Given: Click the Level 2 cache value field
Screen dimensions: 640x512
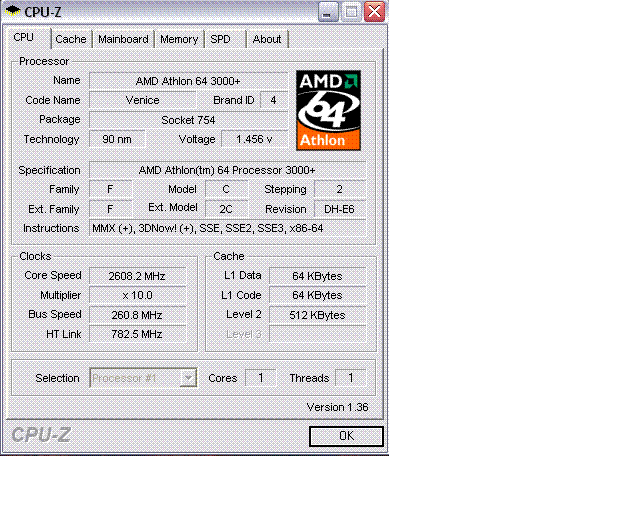Looking at the screenshot, I should [x=318, y=315].
